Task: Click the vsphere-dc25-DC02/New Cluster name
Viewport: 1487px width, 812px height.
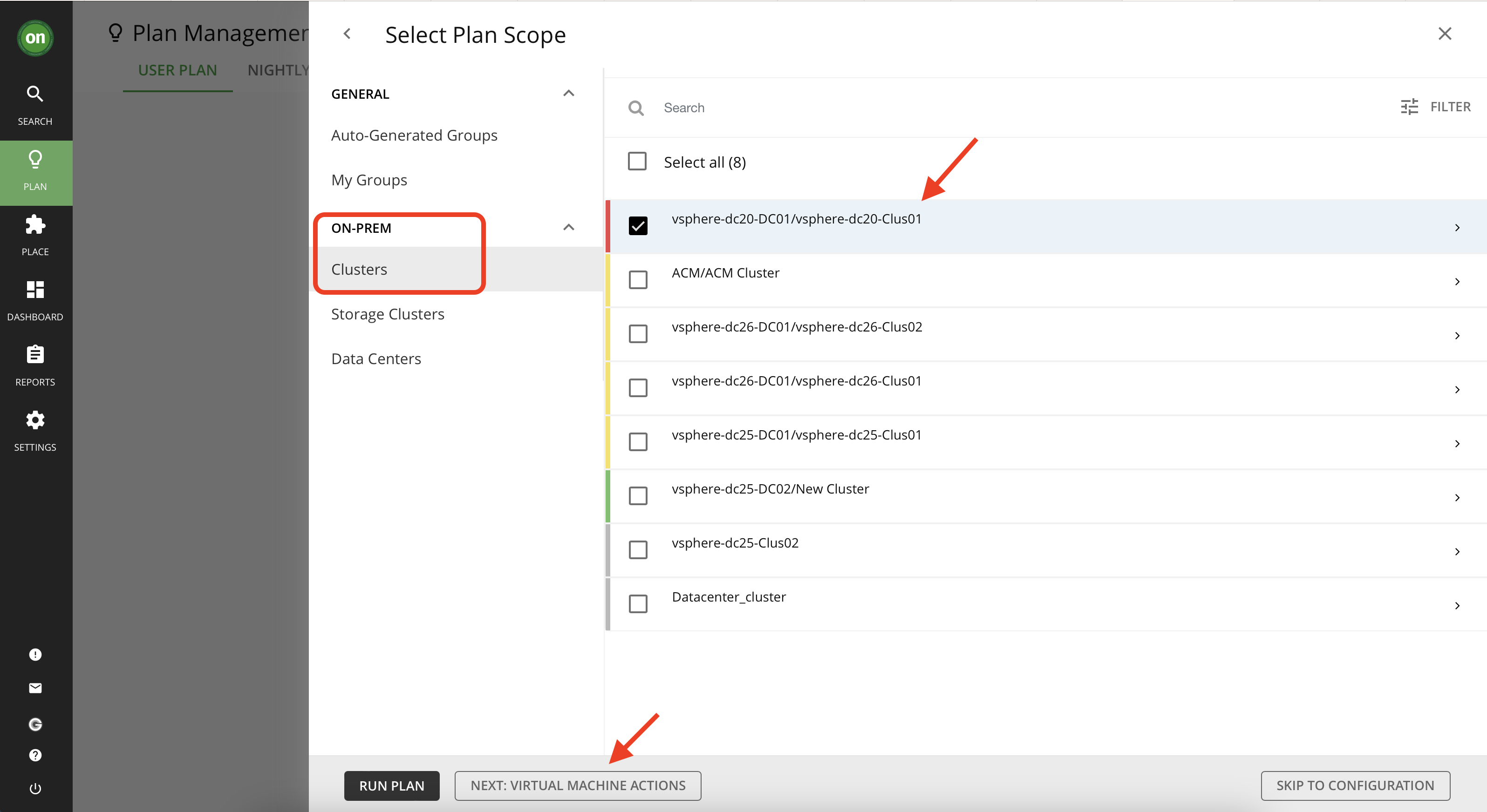Action: pyautogui.click(x=770, y=489)
